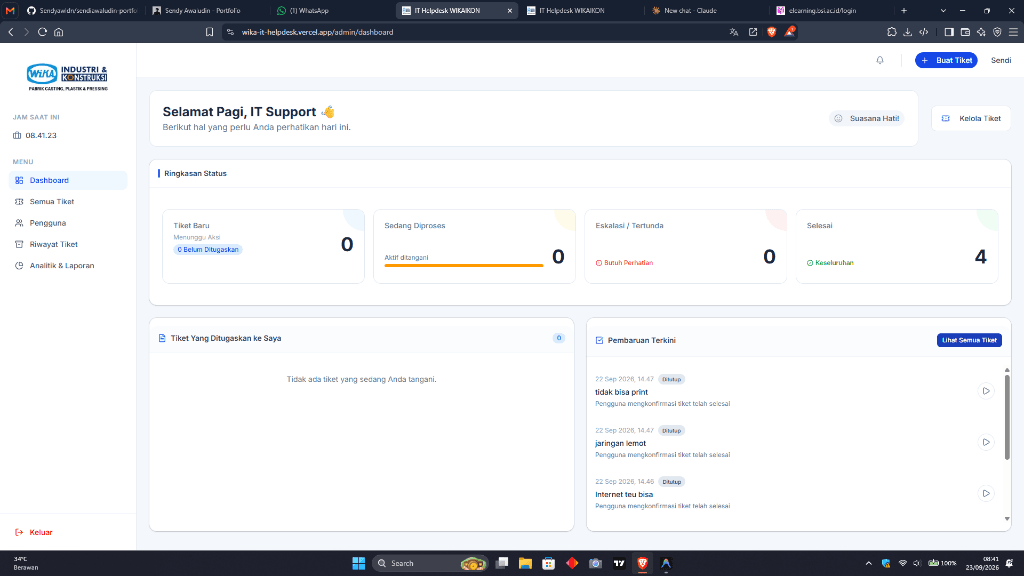Toggle the browser sidebar panel icon
The image size is (1024, 576).
(x=949, y=32)
